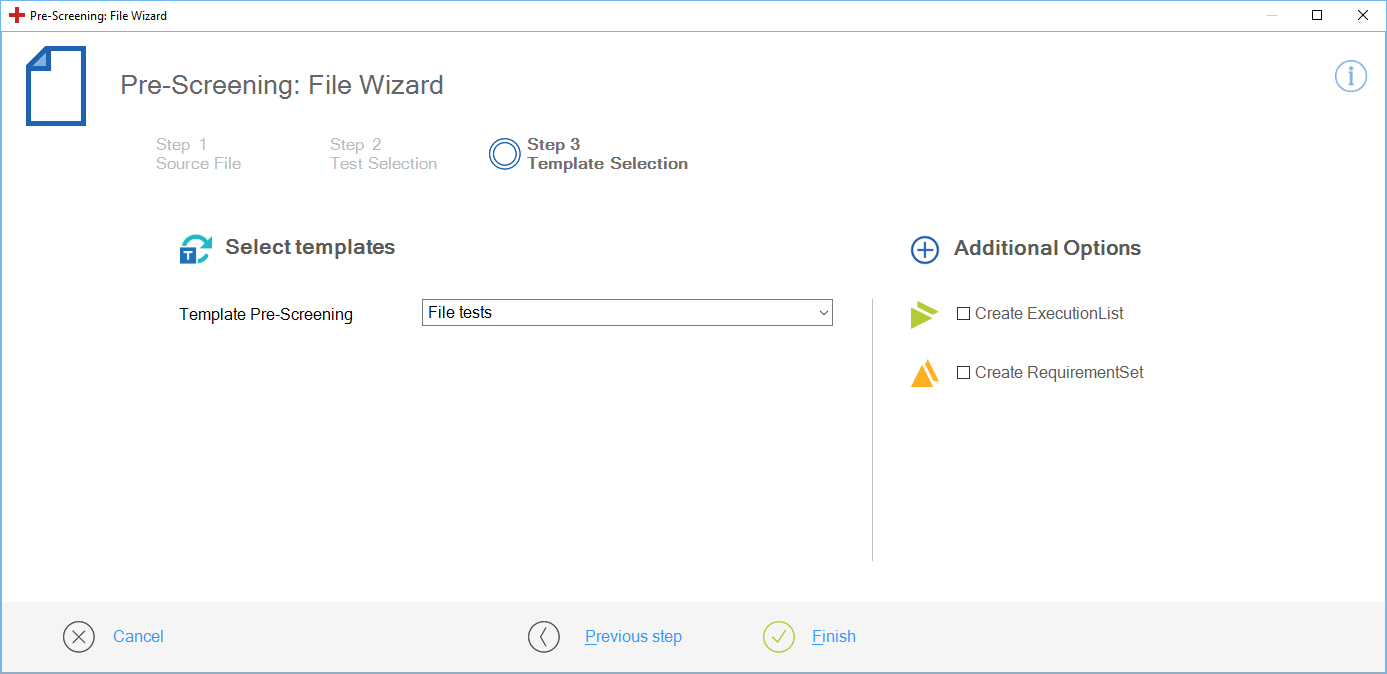Viewport: 1387px width, 674px height.
Task: Click the Step 3 circle indicator
Action: (x=505, y=154)
